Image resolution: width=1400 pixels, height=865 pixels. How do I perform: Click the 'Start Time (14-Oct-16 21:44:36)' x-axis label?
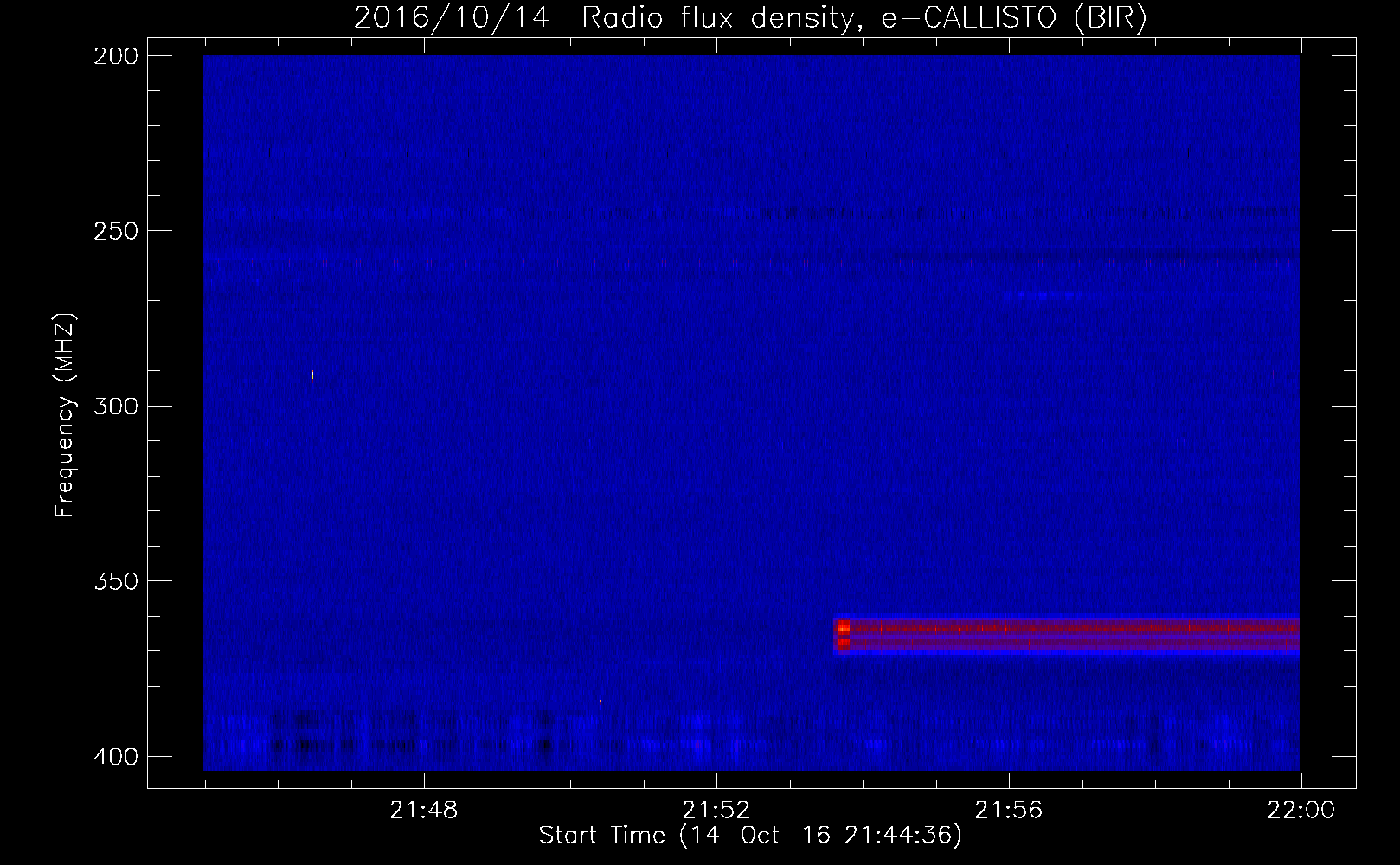pos(750,836)
